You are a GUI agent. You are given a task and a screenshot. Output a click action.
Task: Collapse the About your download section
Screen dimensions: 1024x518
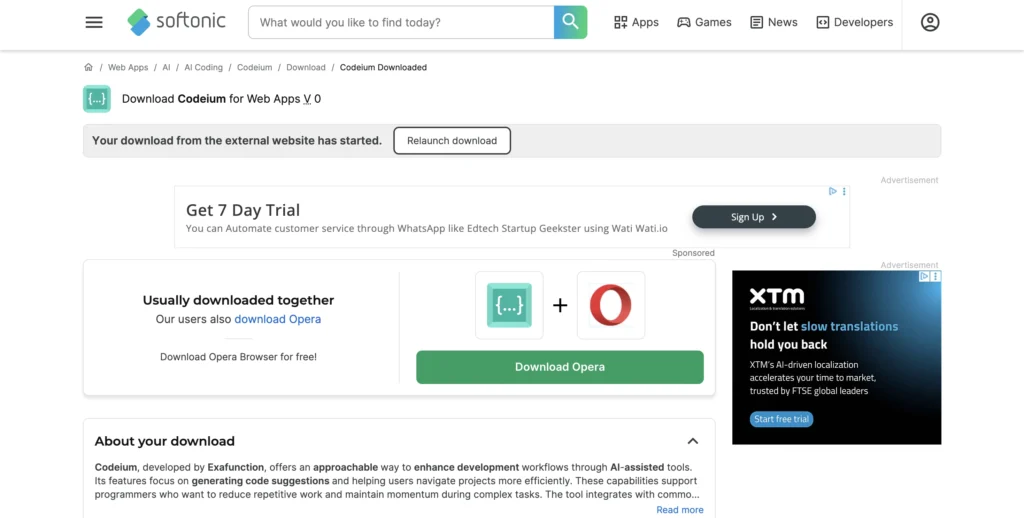tap(692, 441)
